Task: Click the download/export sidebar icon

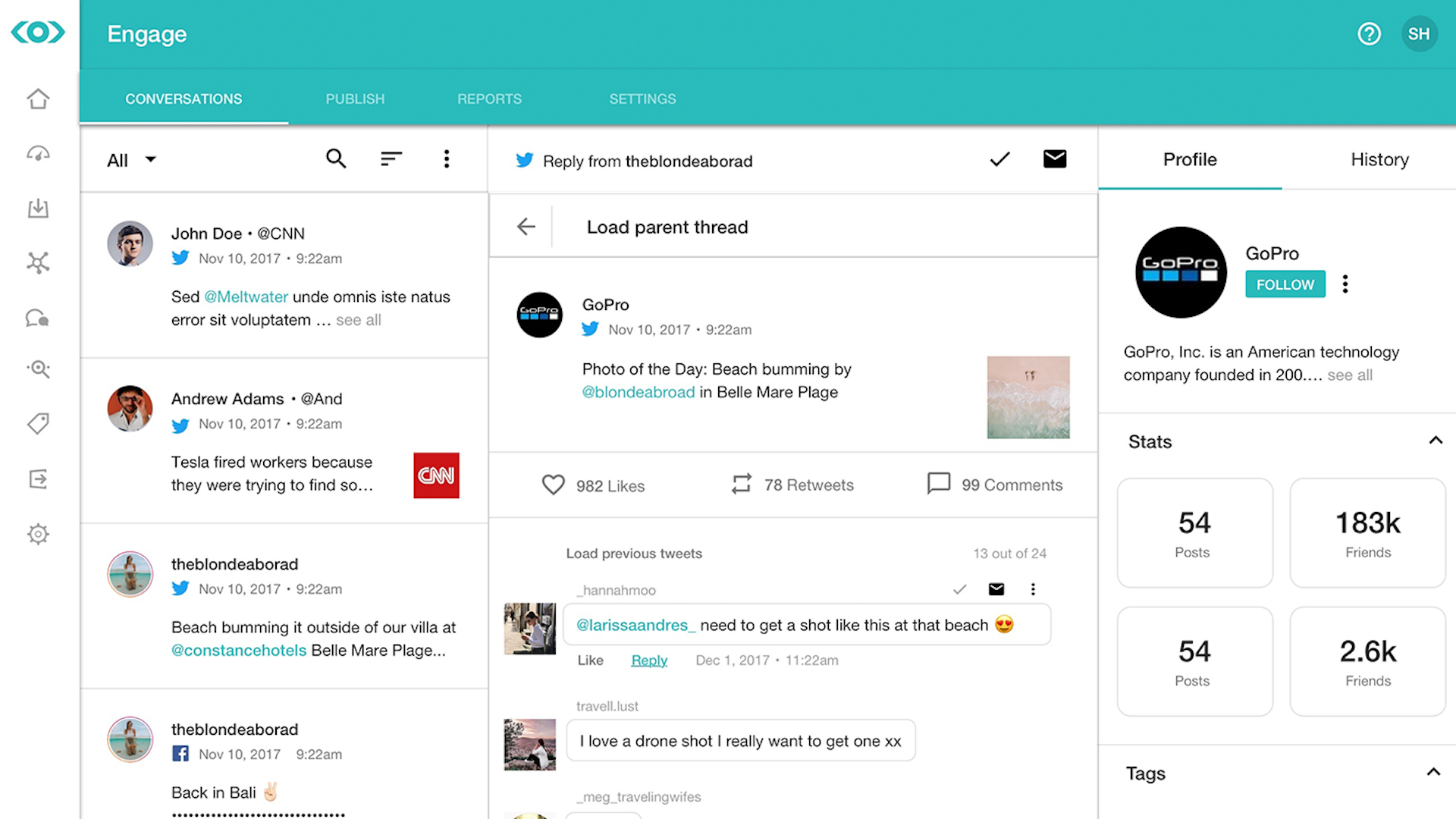Action: click(x=37, y=208)
